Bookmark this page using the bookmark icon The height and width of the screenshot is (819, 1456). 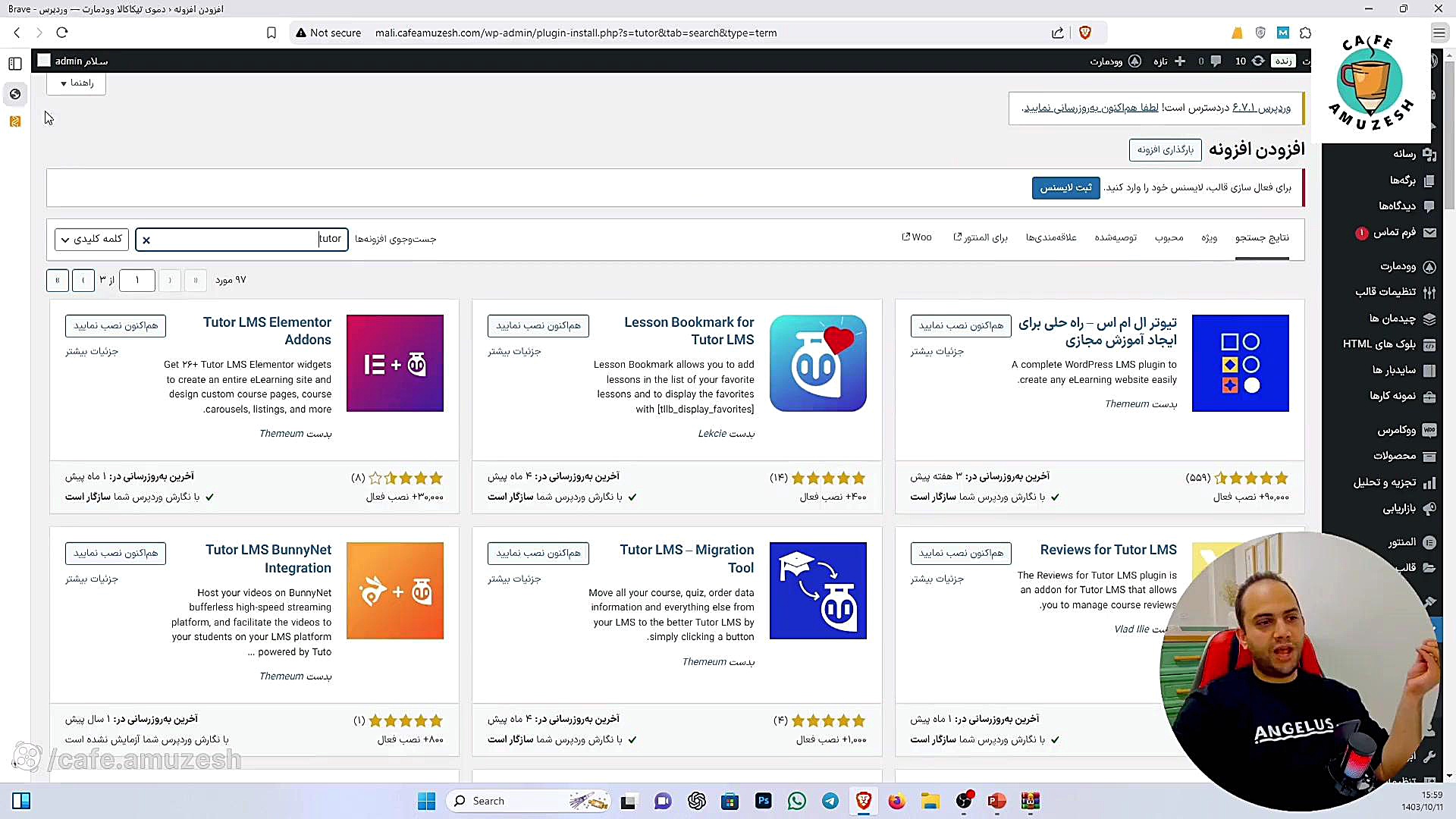click(271, 33)
